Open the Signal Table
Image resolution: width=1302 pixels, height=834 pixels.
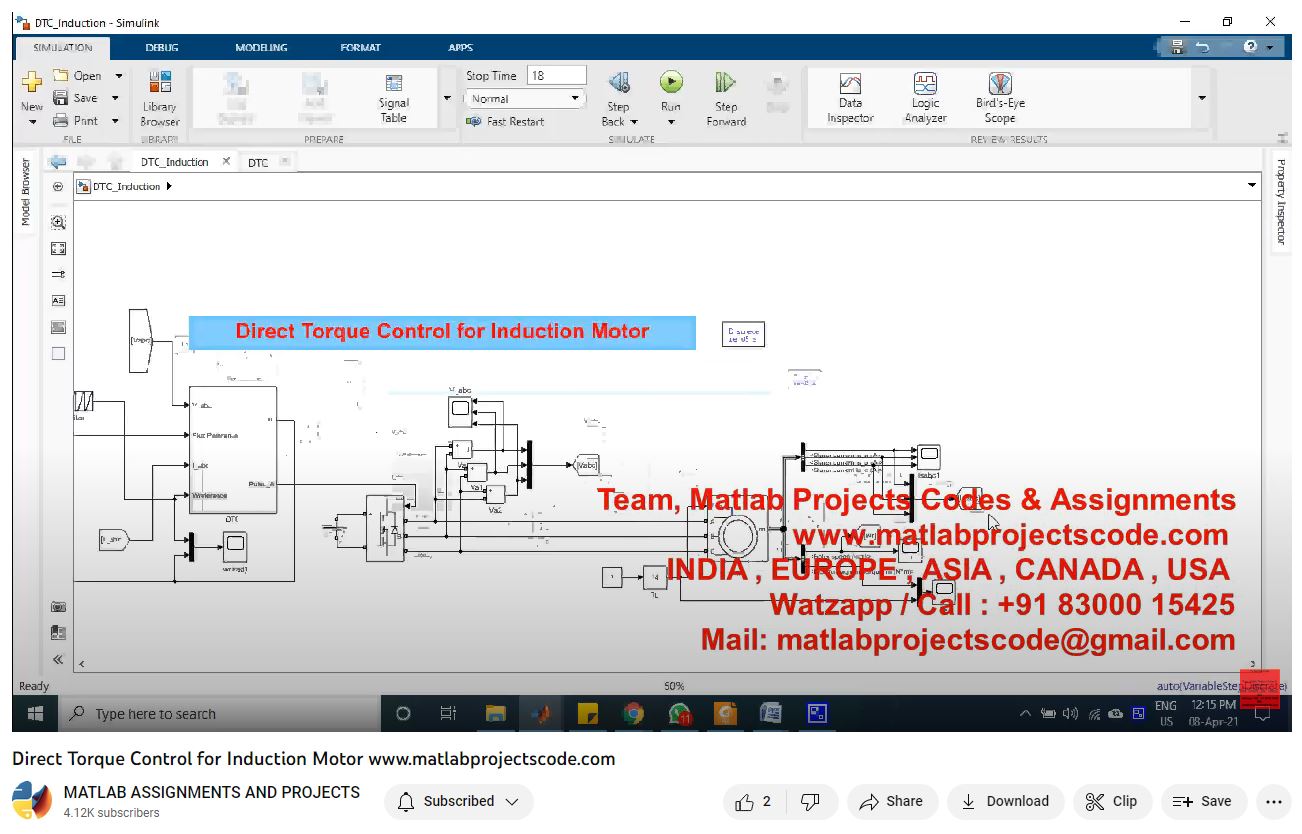pyautogui.click(x=394, y=98)
